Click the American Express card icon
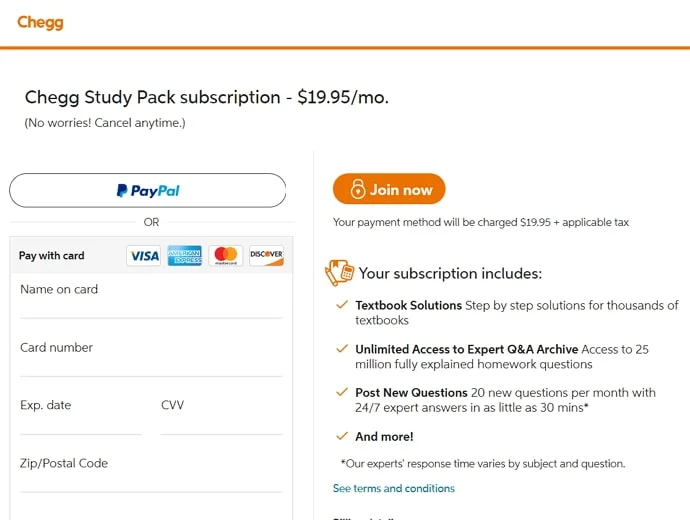The image size is (690, 520). coord(185,256)
